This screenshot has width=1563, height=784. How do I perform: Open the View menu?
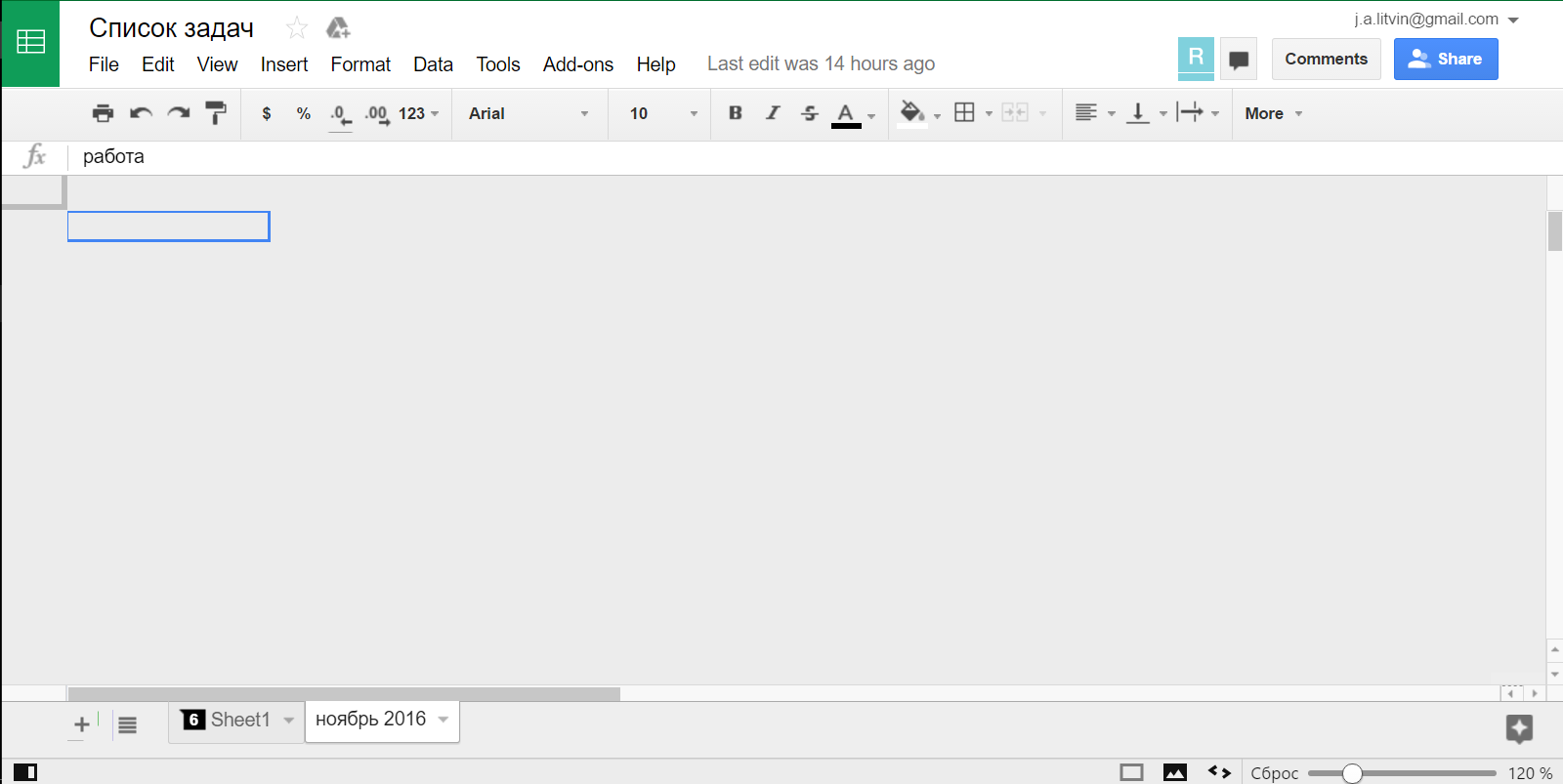pos(217,64)
